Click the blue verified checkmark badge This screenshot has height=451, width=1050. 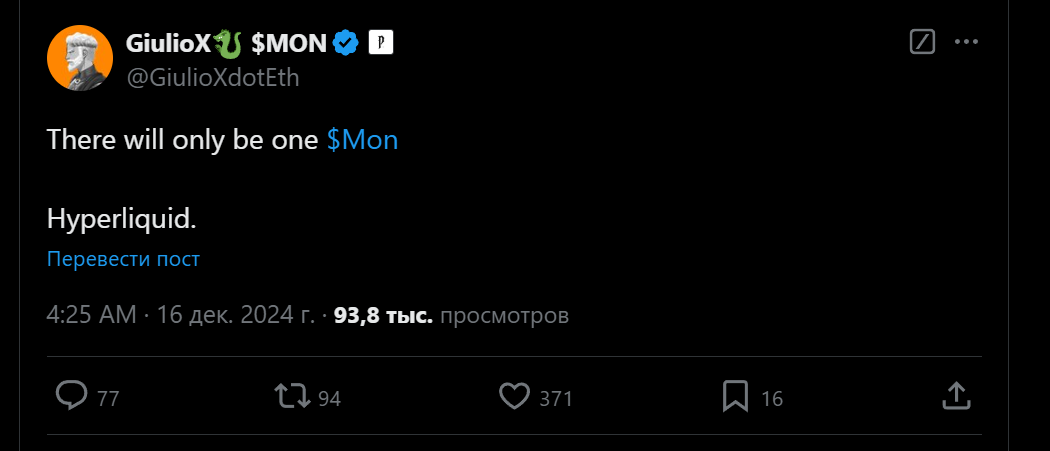point(347,43)
